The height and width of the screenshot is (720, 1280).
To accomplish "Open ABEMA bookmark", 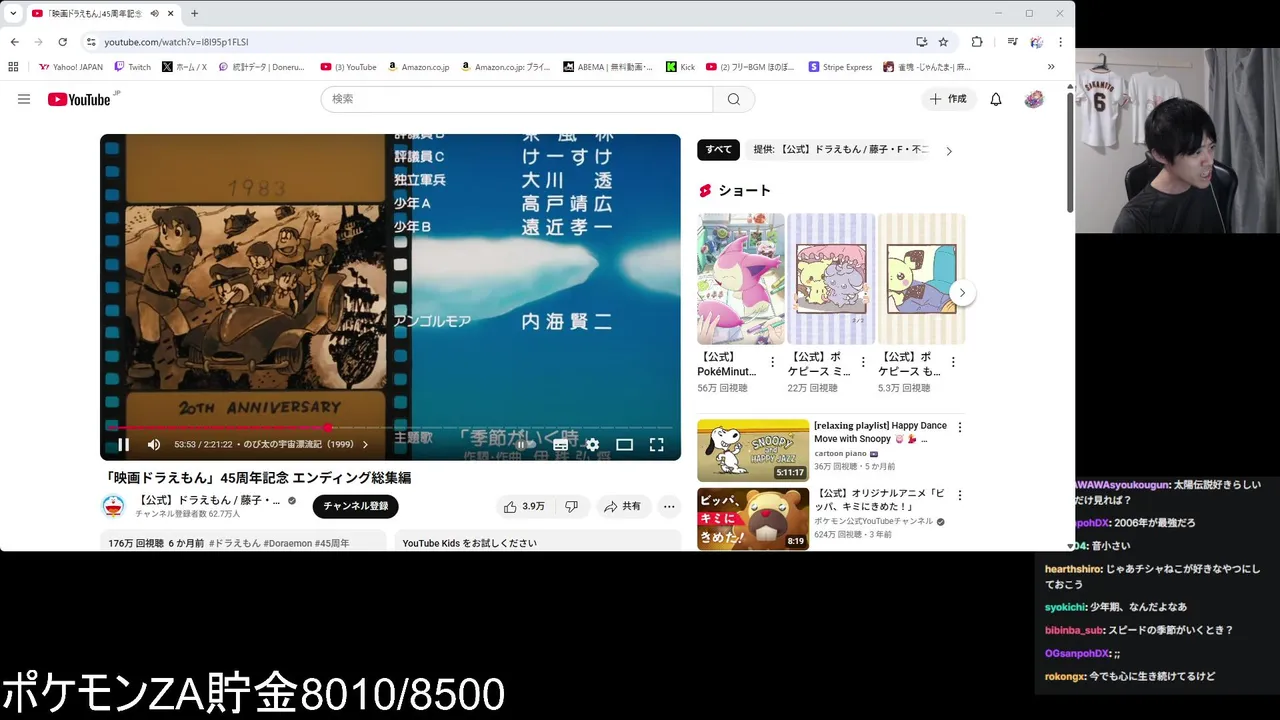I will [607, 67].
